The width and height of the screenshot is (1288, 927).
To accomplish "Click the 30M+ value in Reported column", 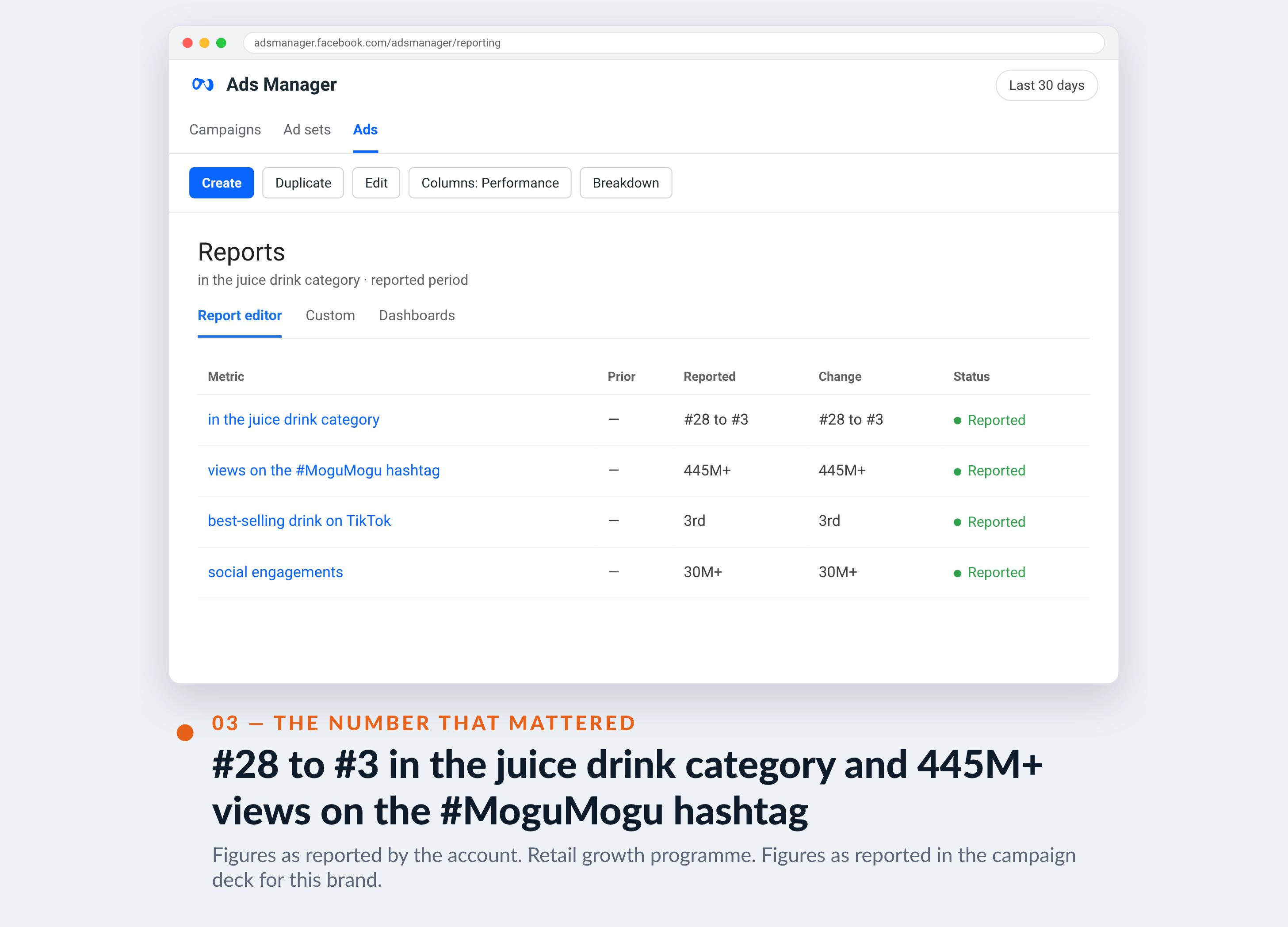I will pos(703,573).
